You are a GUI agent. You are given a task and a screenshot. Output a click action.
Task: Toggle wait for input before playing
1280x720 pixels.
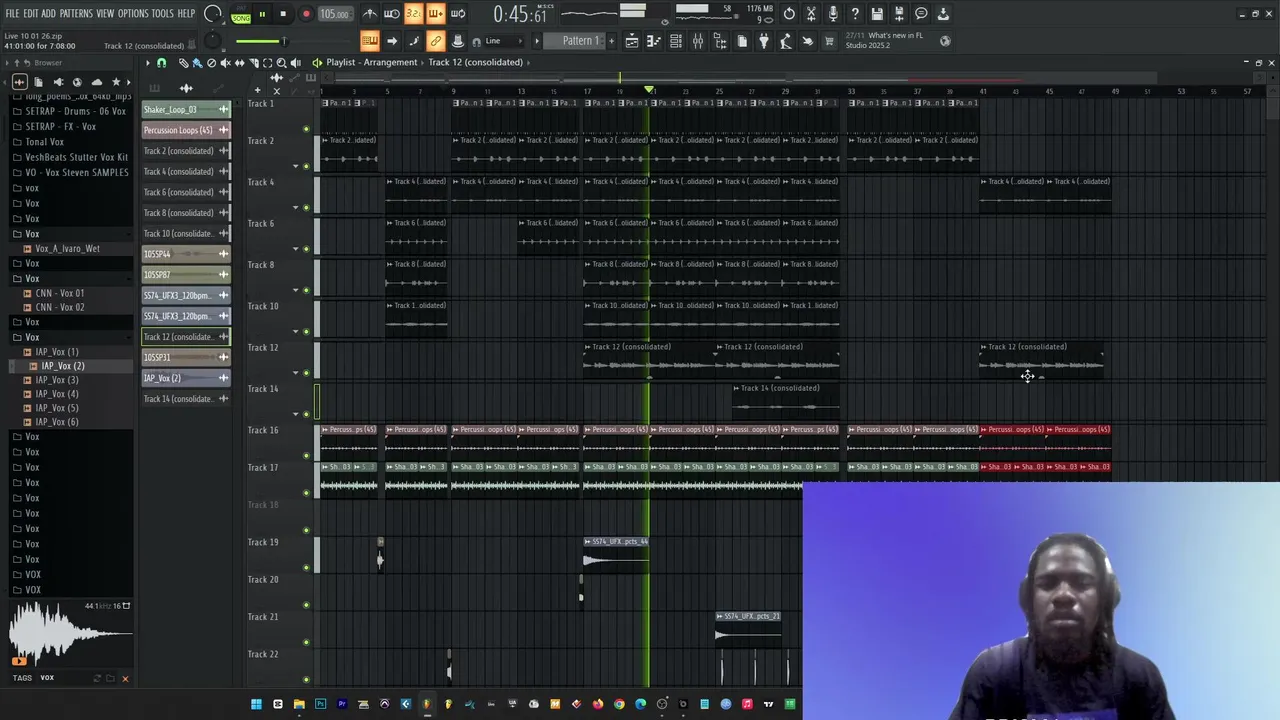392,14
